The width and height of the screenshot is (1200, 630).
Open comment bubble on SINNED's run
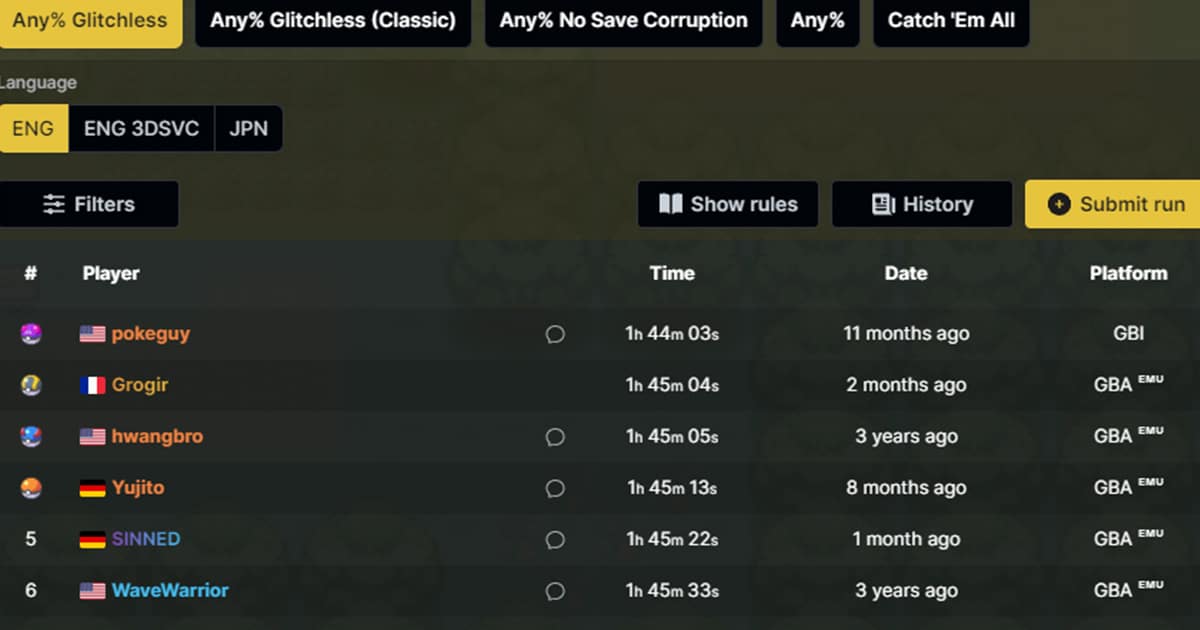[x=555, y=540]
